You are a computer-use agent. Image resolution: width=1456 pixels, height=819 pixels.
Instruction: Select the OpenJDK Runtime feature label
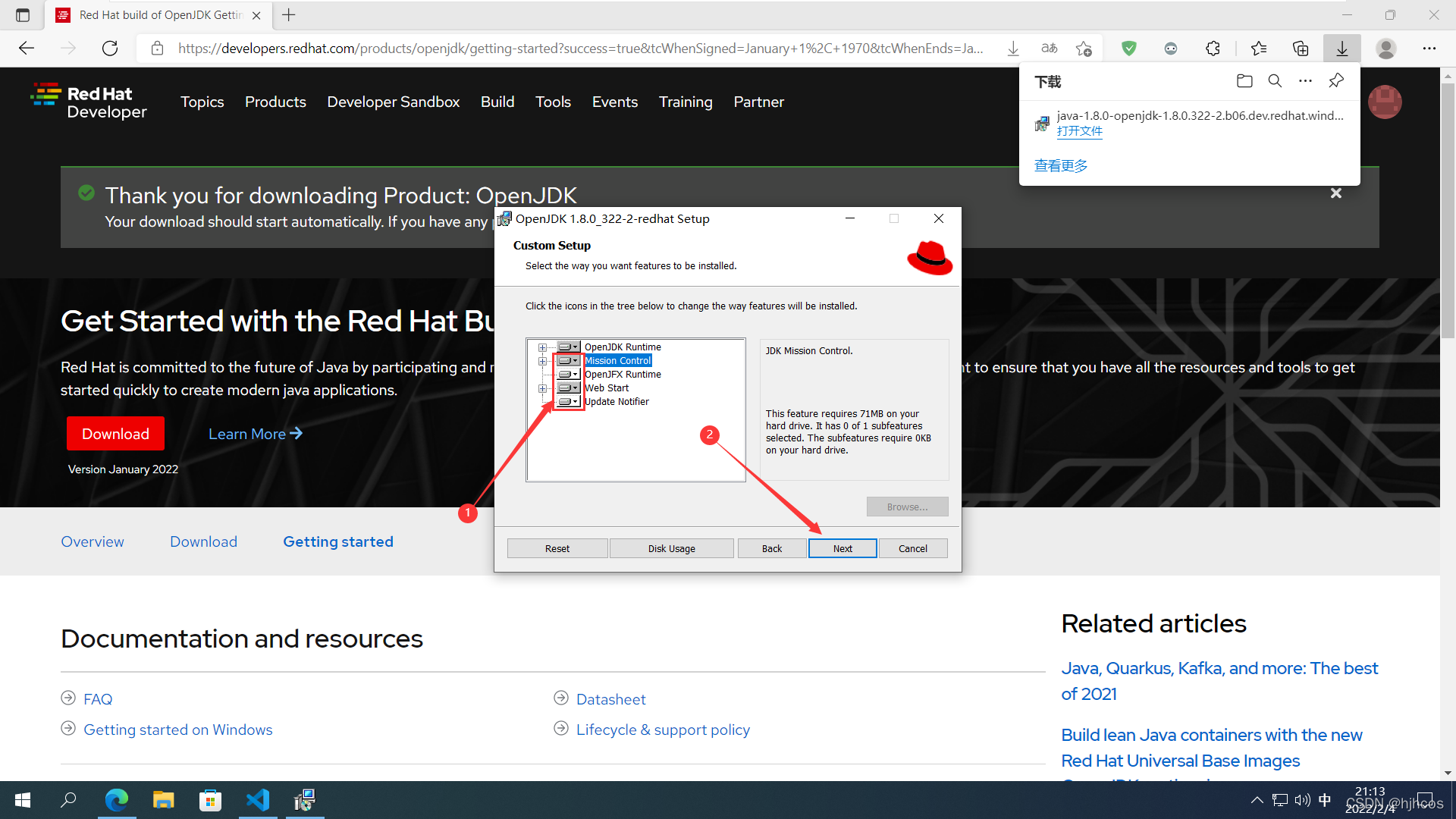[x=623, y=347]
